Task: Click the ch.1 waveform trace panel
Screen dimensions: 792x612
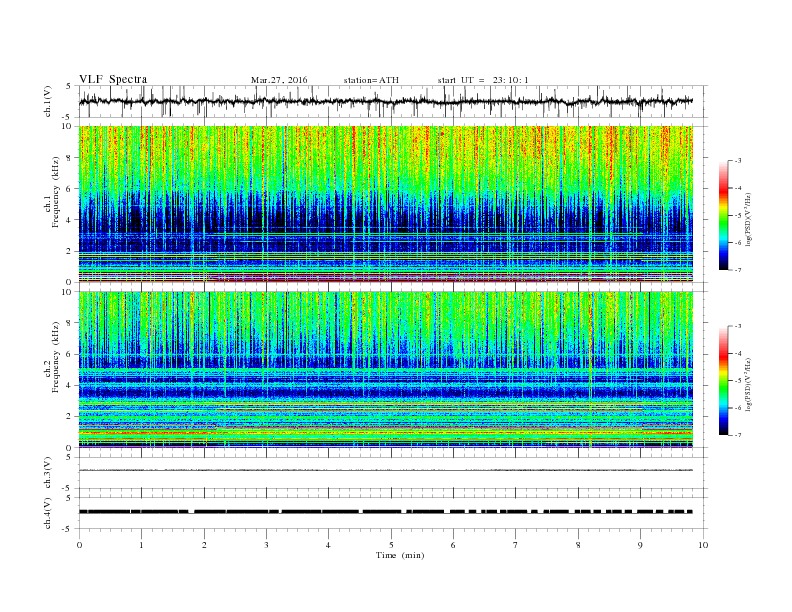Action: pos(393,101)
